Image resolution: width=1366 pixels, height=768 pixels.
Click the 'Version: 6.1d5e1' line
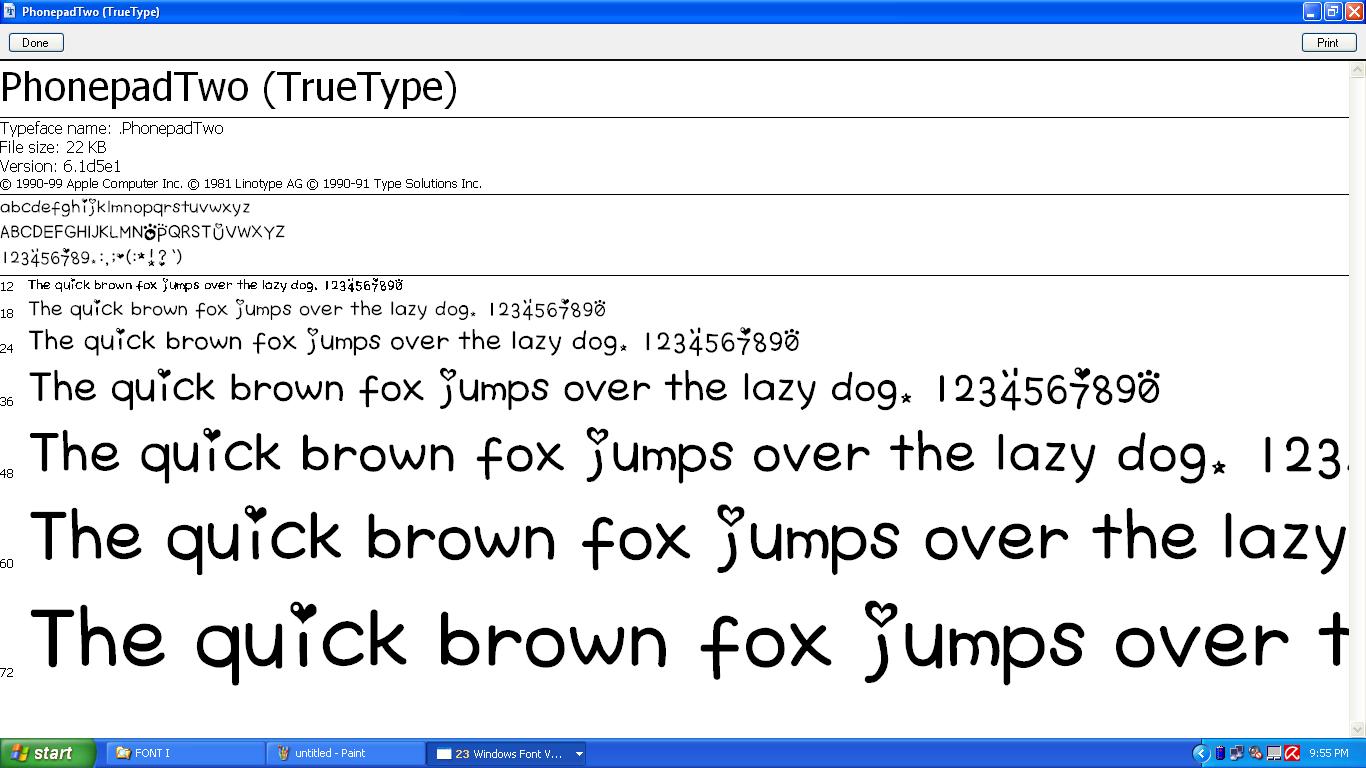coord(60,166)
